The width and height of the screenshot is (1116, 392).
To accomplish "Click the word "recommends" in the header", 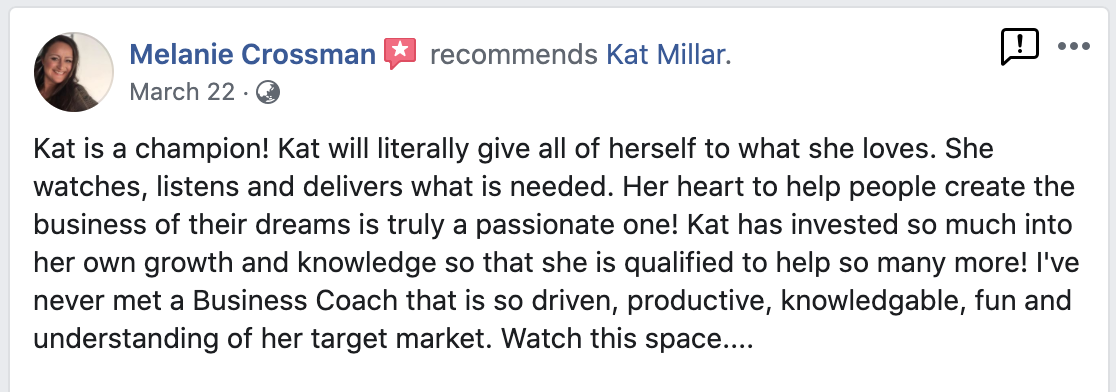I will (513, 54).
